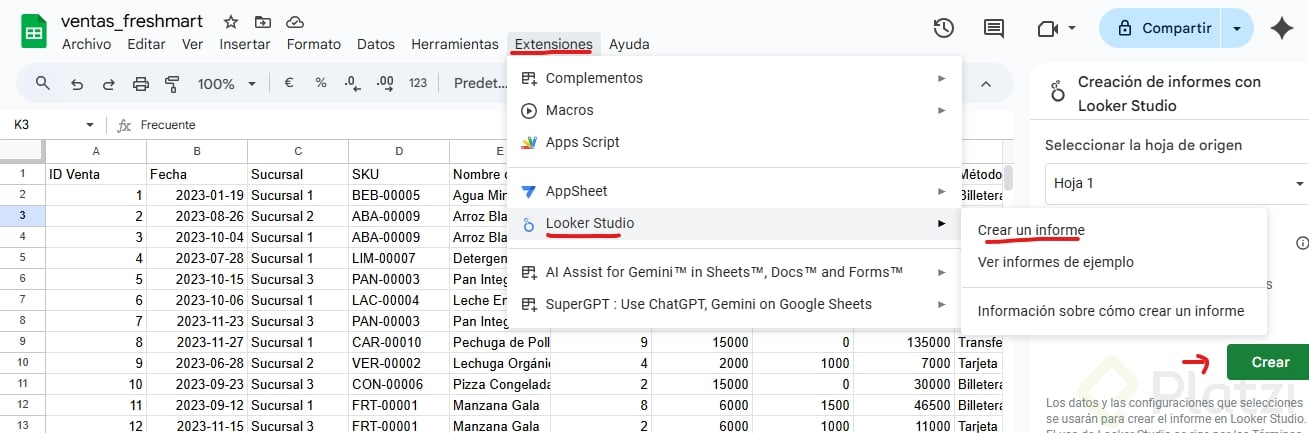Click the move to folder icon
The height and width of the screenshot is (433, 1309).
[262, 21]
